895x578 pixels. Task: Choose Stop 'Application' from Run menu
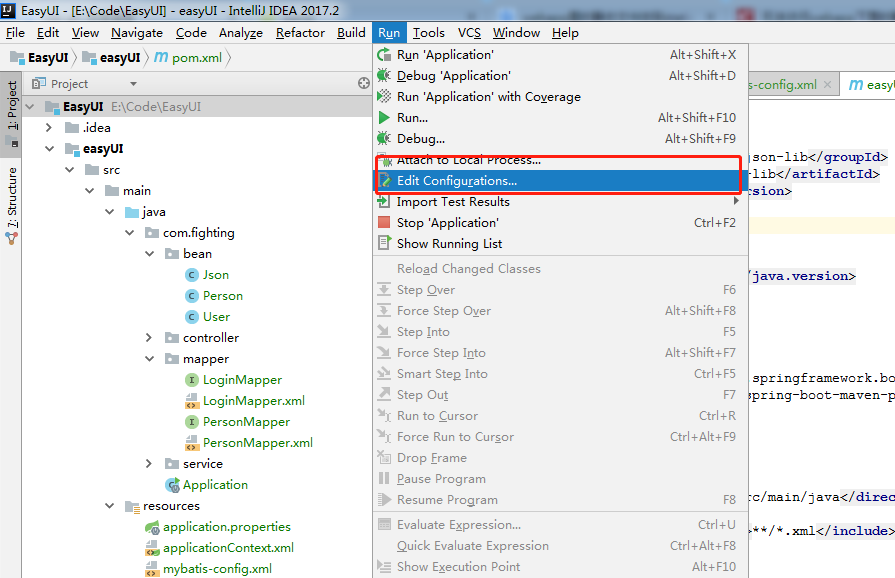coord(561,223)
